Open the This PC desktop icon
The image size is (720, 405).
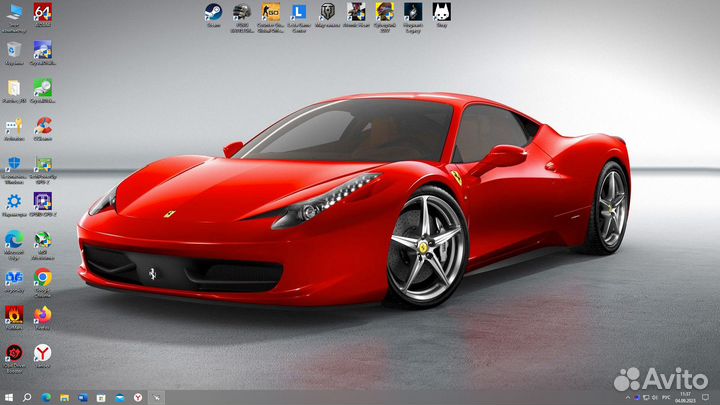point(14,17)
